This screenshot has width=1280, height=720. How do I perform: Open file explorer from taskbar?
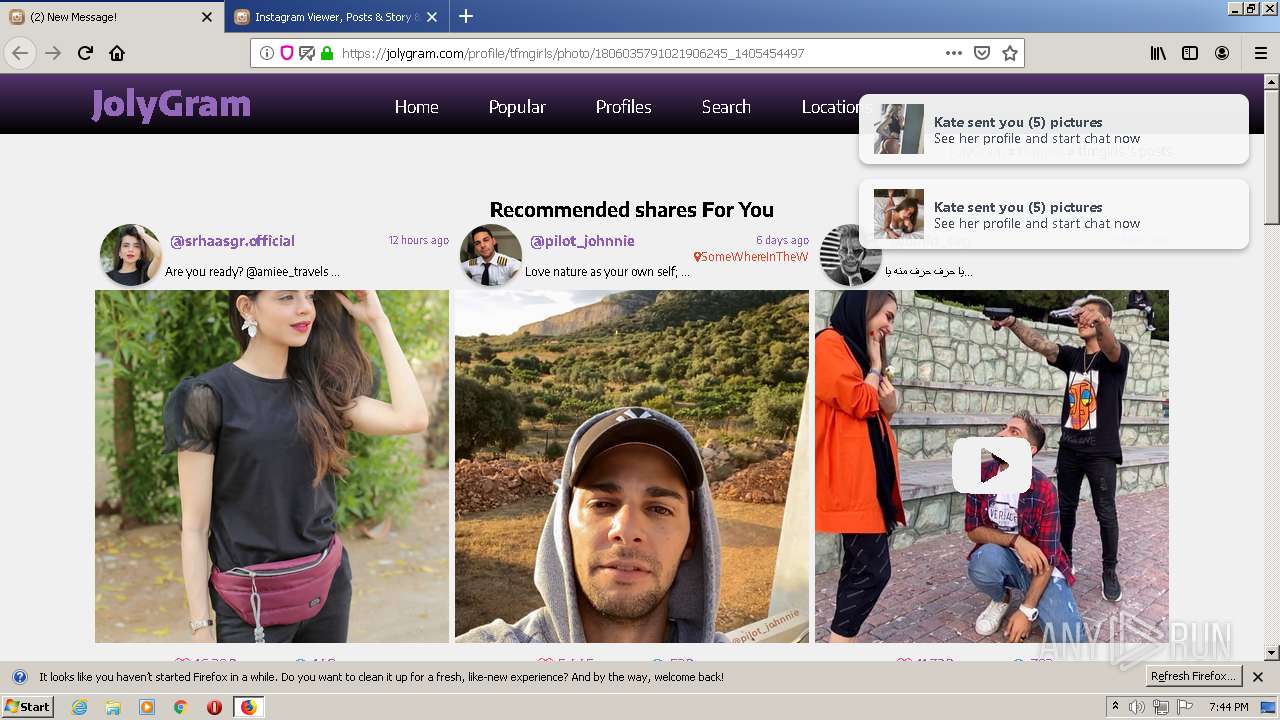pyautogui.click(x=113, y=707)
